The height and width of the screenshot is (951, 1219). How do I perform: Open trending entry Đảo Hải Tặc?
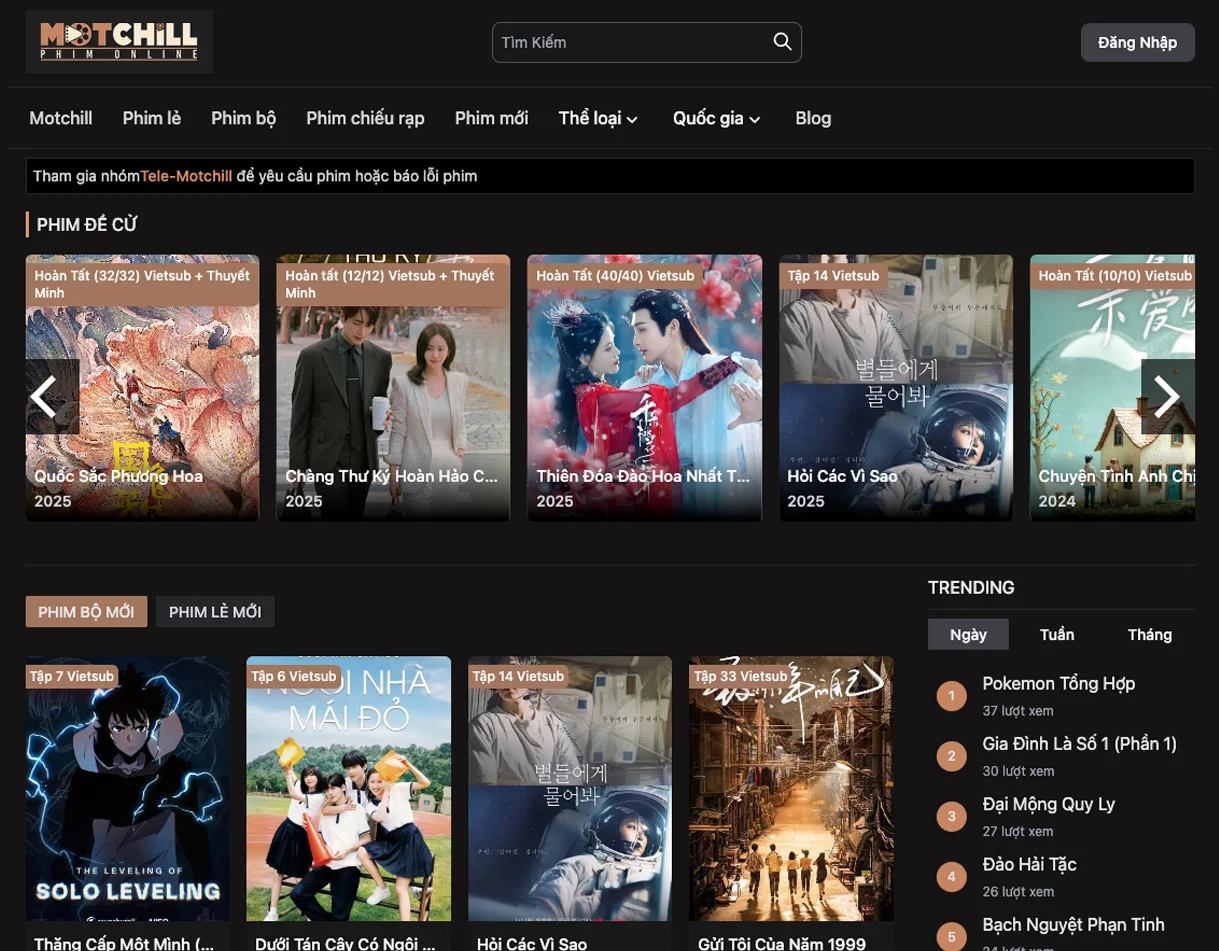tap(1027, 864)
